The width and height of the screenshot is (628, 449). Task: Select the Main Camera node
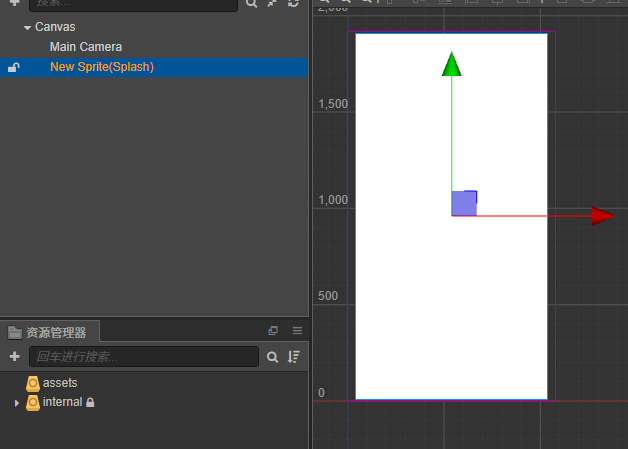[x=86, y=47]
